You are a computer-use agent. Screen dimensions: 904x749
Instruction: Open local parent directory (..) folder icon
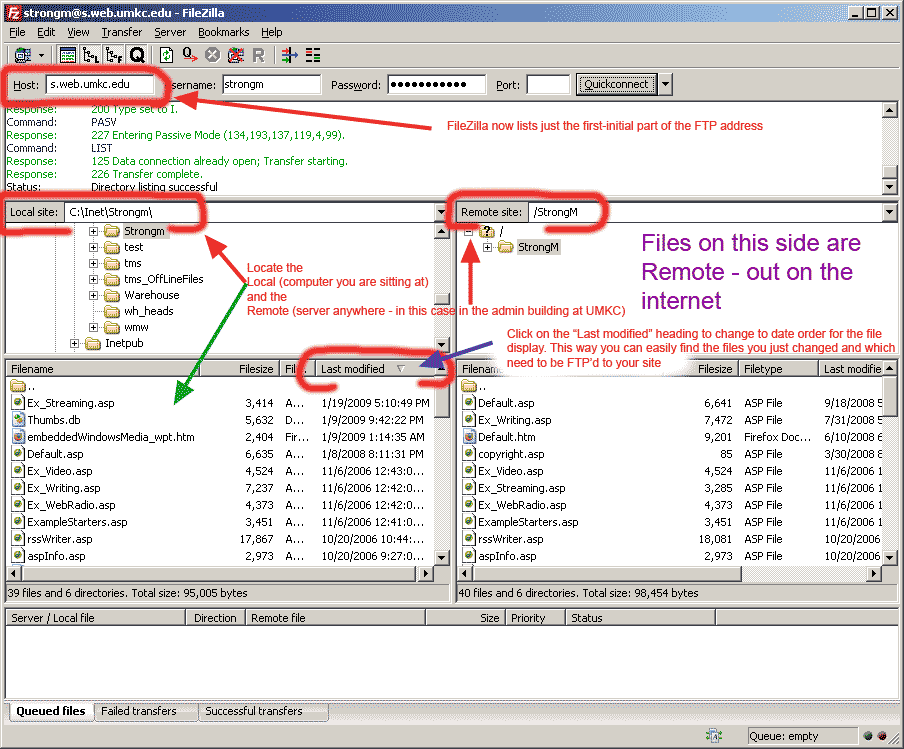(18, 386)
